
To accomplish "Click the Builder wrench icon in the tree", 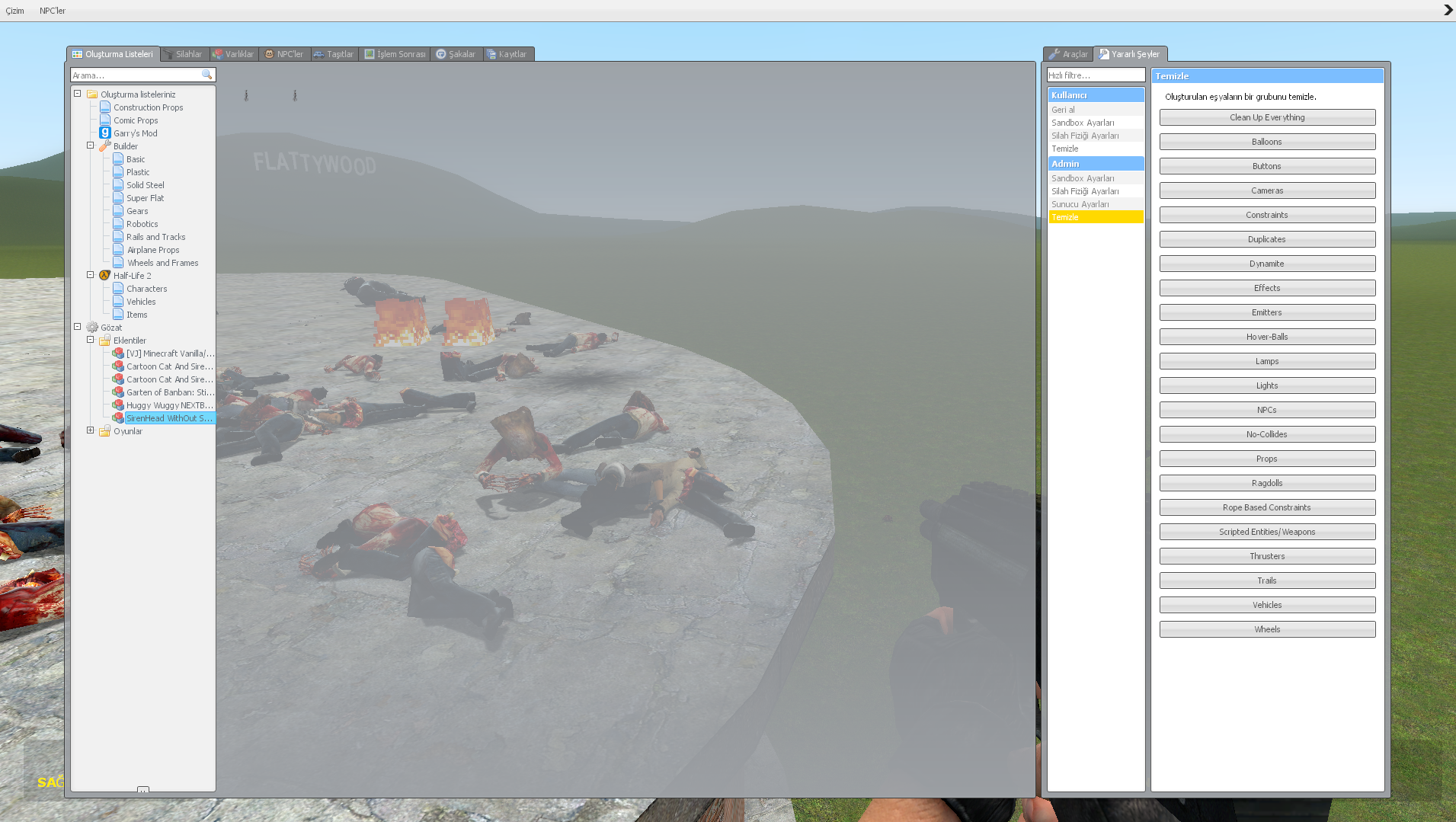I will pyautogui.click(x=105, y=146).
